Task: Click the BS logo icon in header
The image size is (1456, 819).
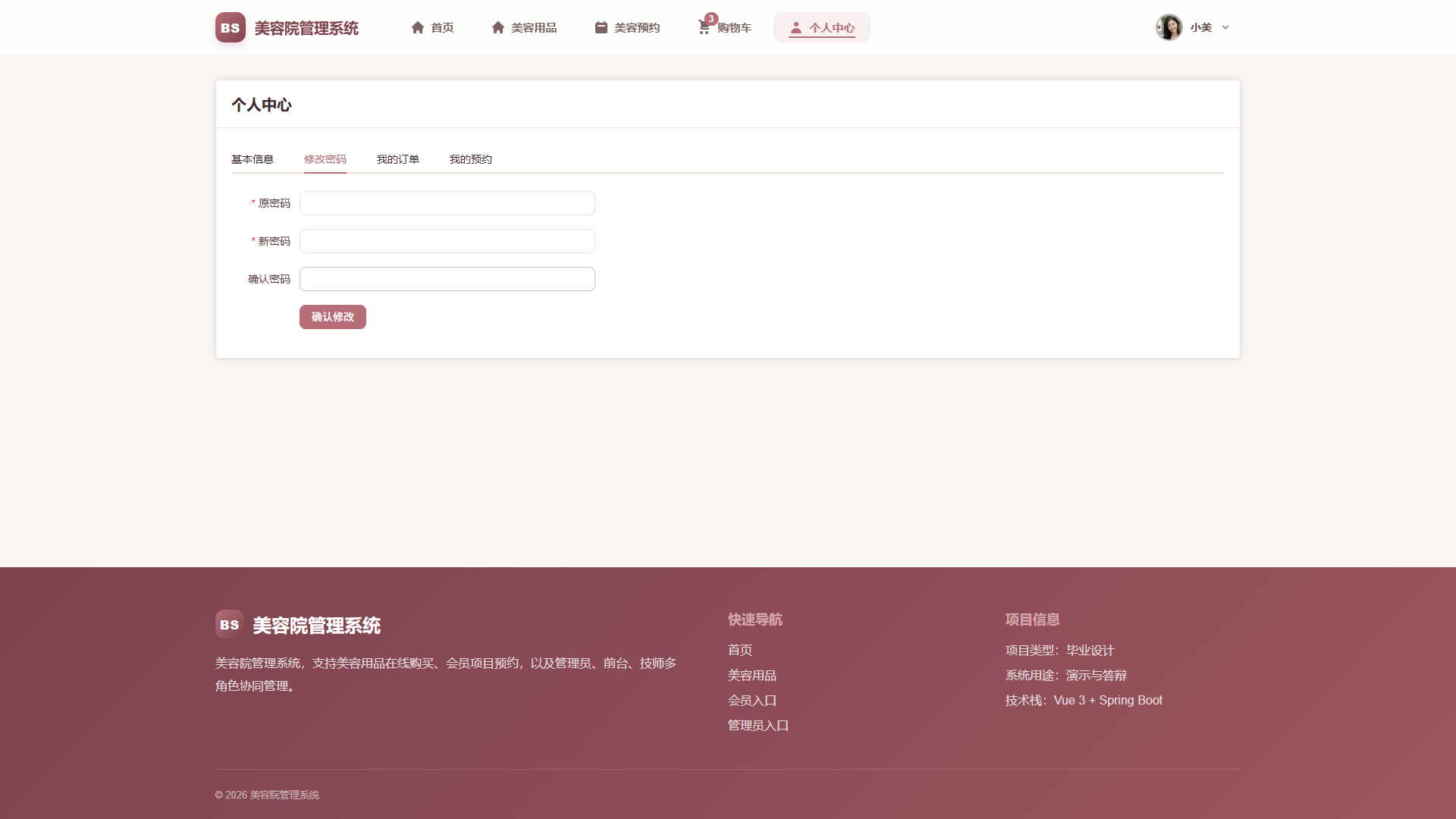Action: point(231,27)
